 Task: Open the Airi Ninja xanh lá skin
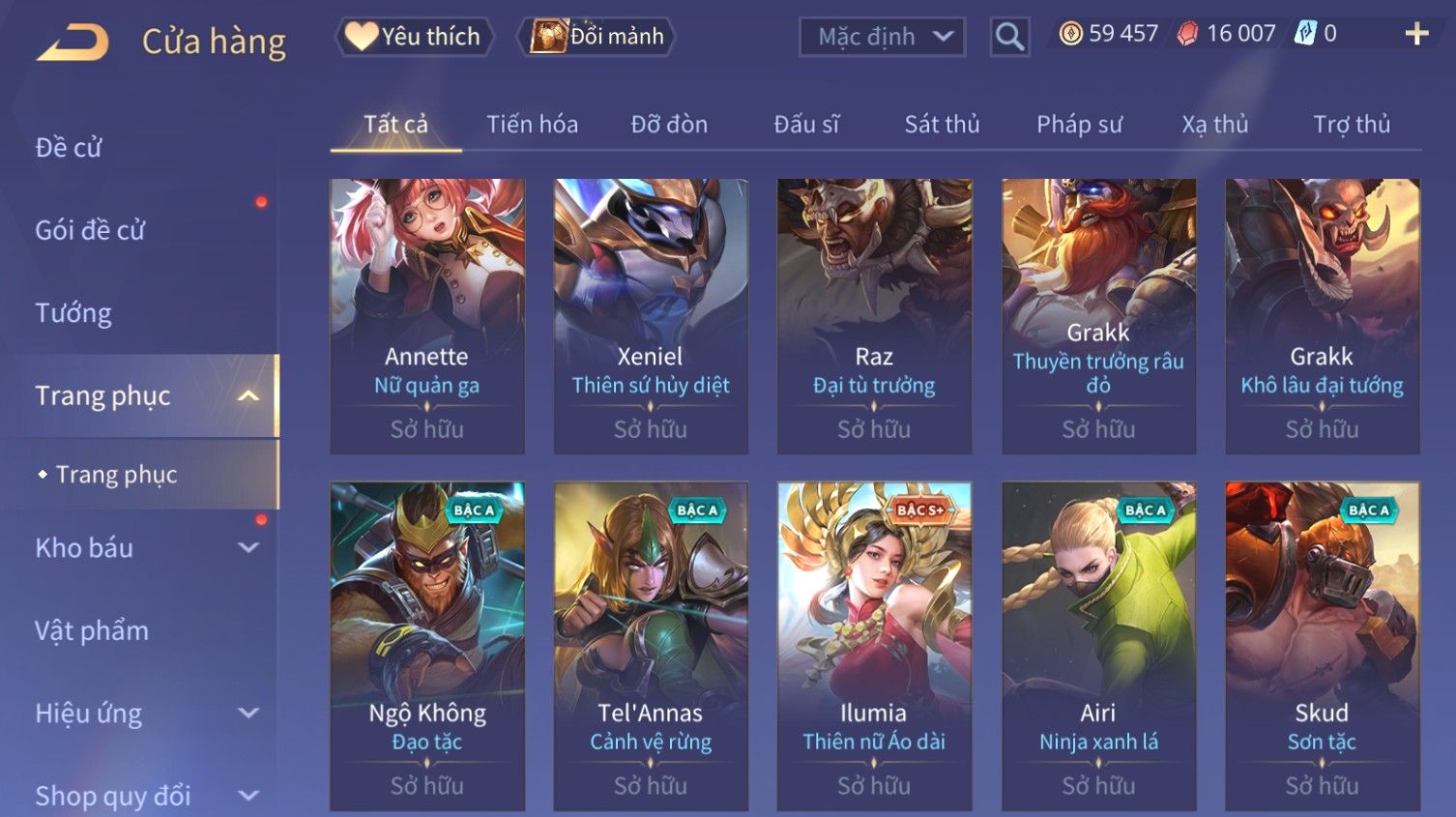tap(1098, 646)
